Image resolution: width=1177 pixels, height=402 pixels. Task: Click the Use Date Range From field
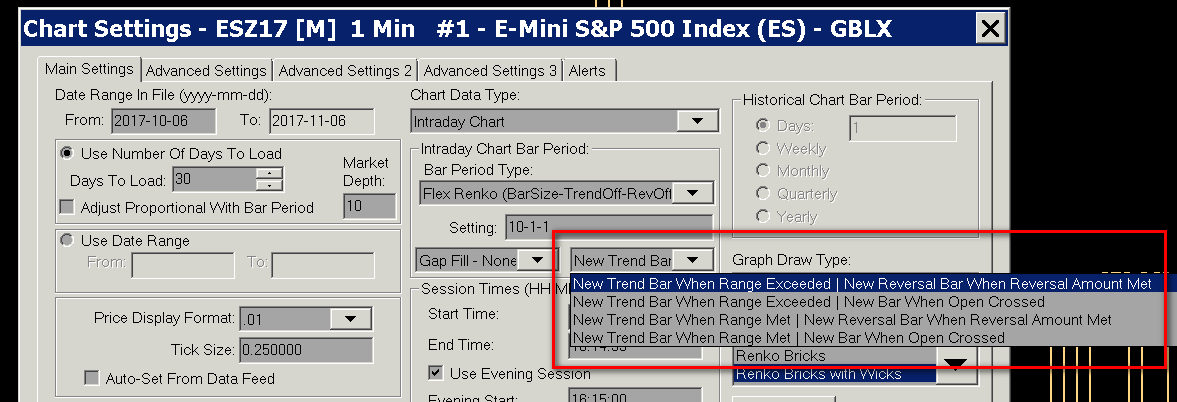[x=182, y=264]
